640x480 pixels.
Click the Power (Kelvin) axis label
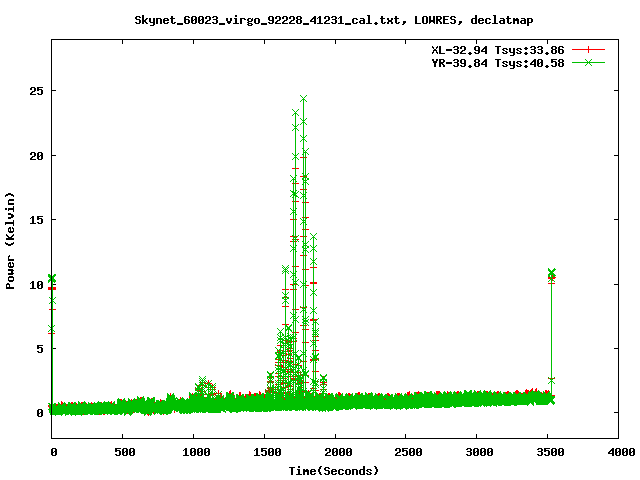(10, 241)
